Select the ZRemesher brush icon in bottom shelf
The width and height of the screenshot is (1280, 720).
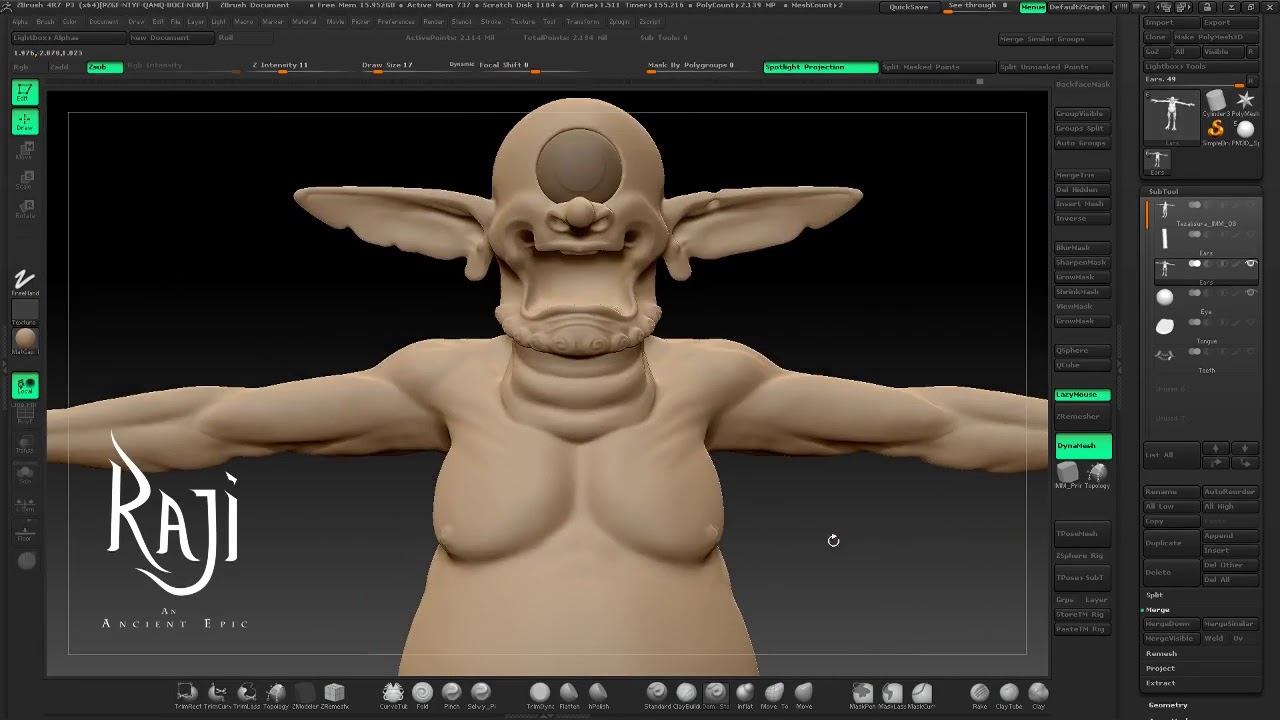(334, 693)
